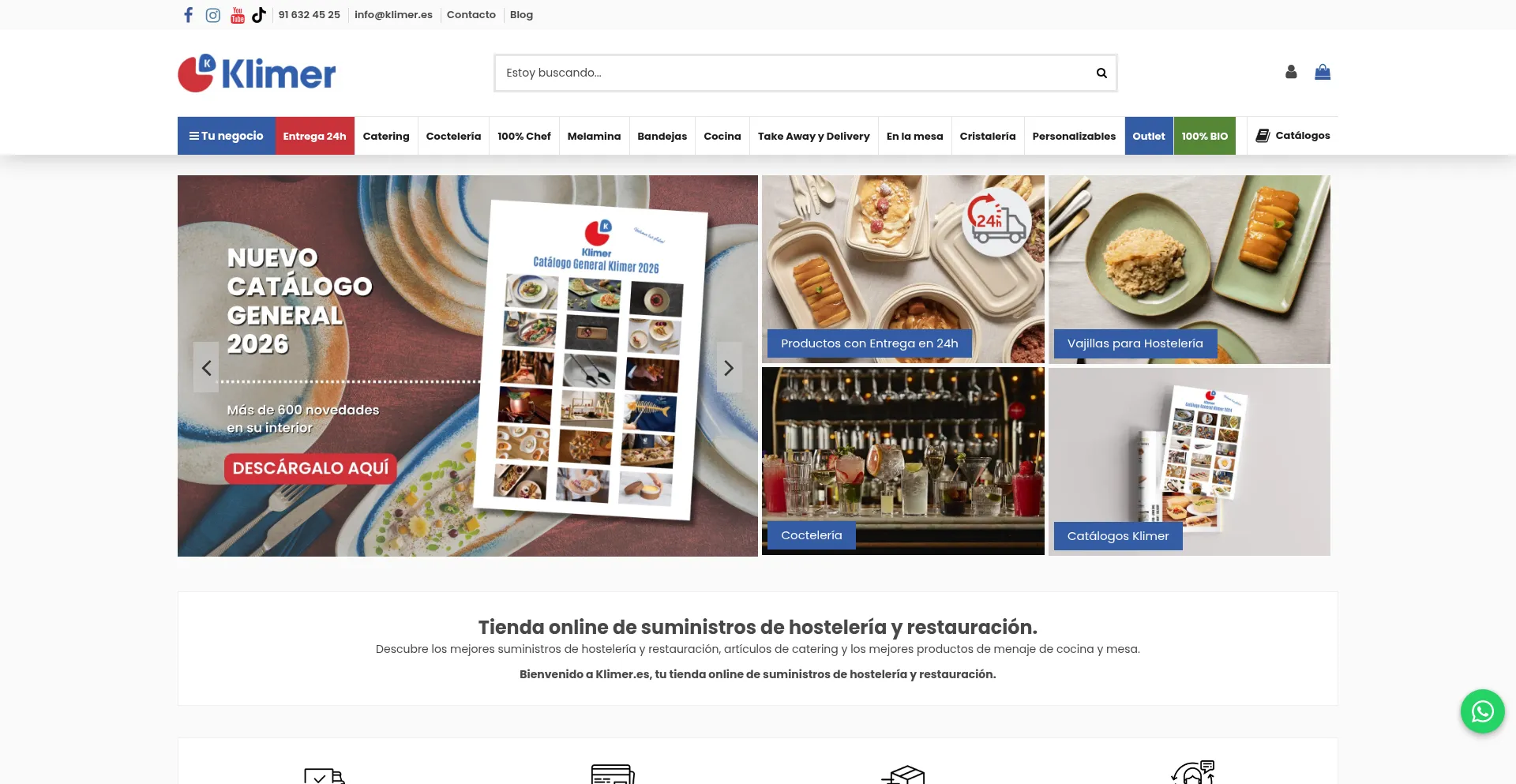Click the info@klimer.es email link

tap(393, 15)
